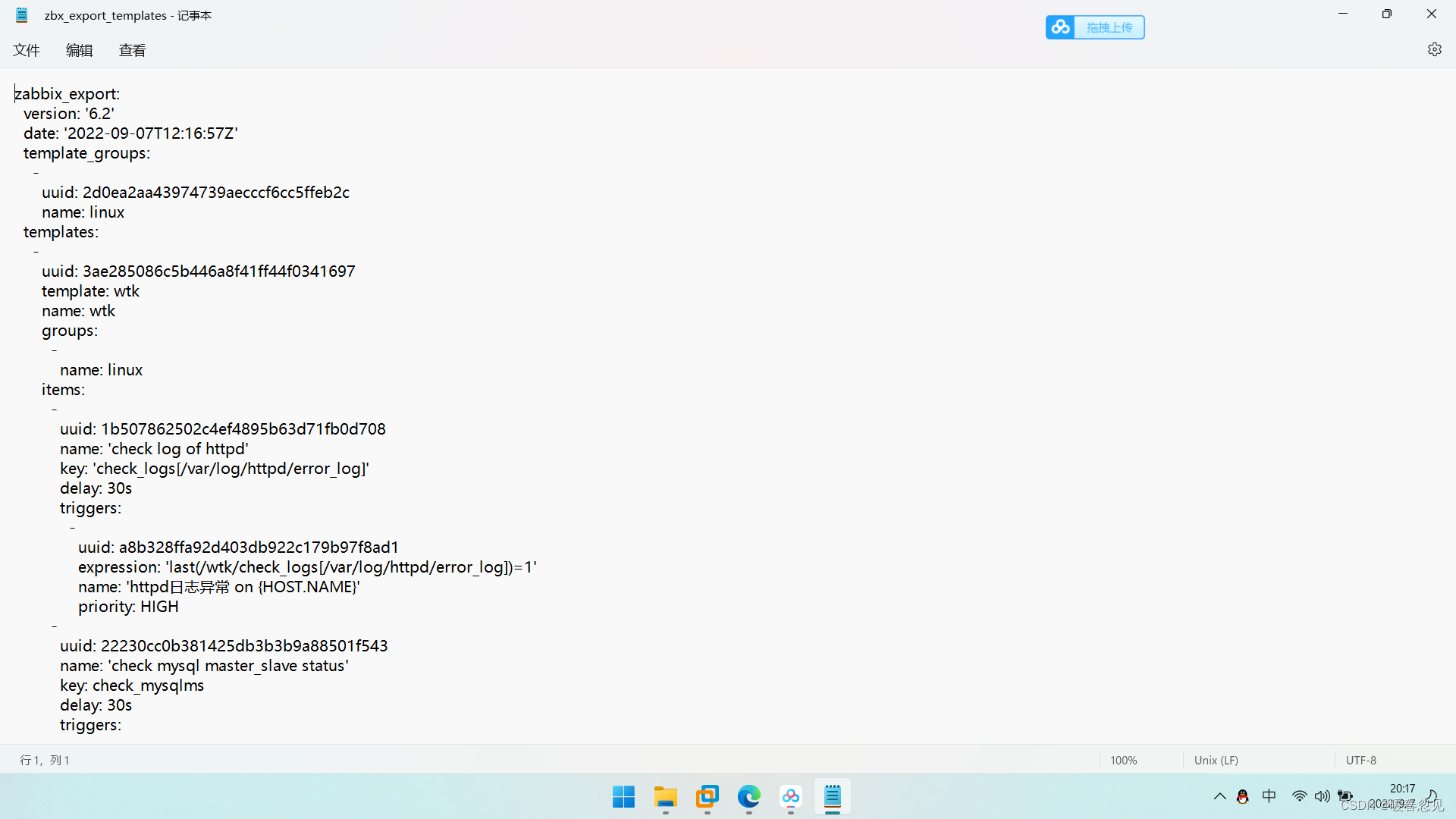Image resolution: width=1456 pixels, height=819 pixels.
Task: Open battery status tray icon
Action: pos(1345,796)
